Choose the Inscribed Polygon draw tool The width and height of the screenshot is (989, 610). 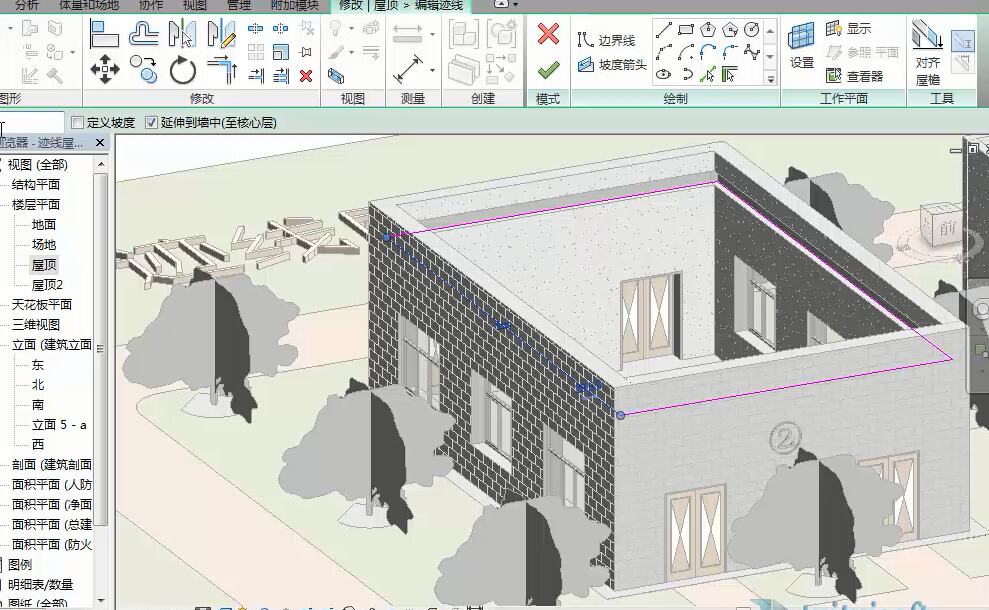click(708, 30)
